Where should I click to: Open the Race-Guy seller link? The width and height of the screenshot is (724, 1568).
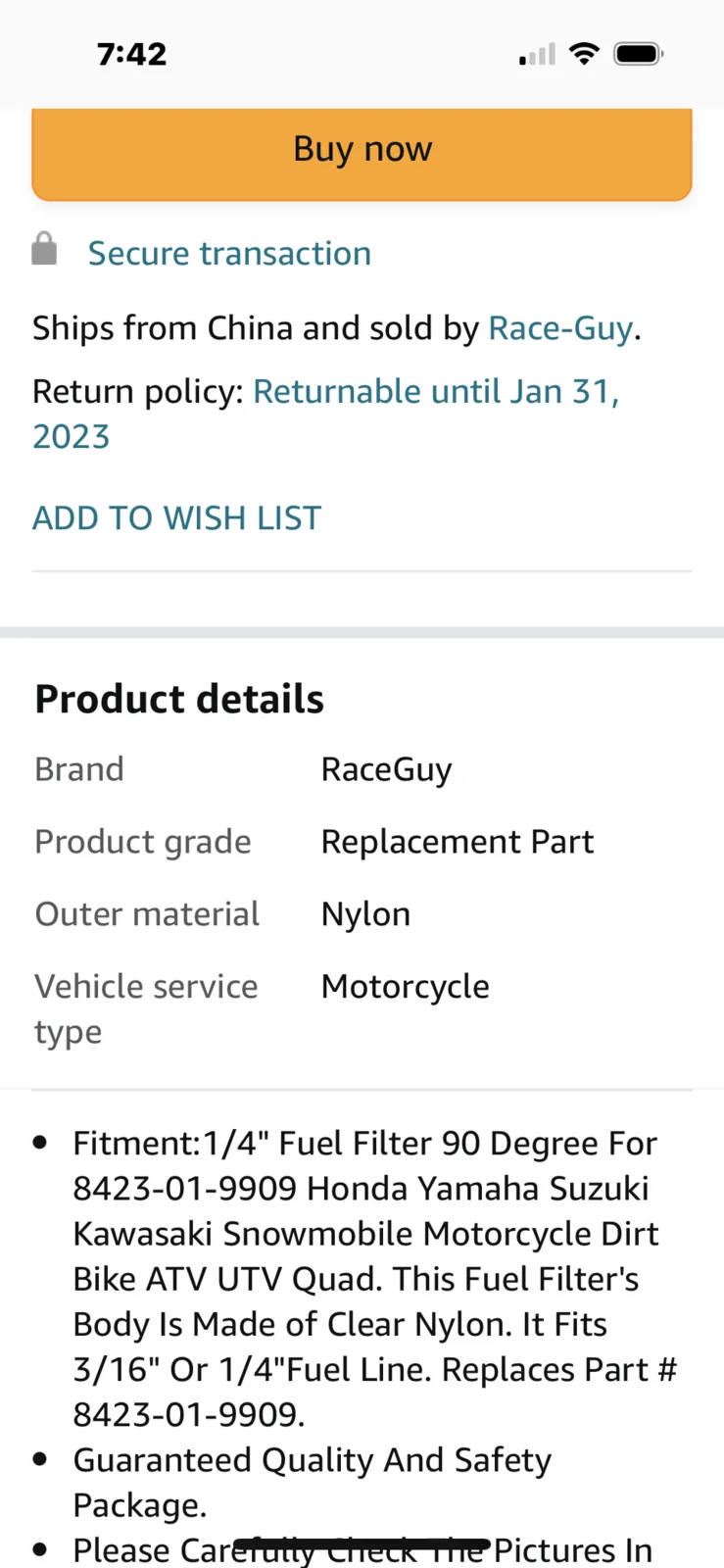pyautogui.click(x=560, y=328)
